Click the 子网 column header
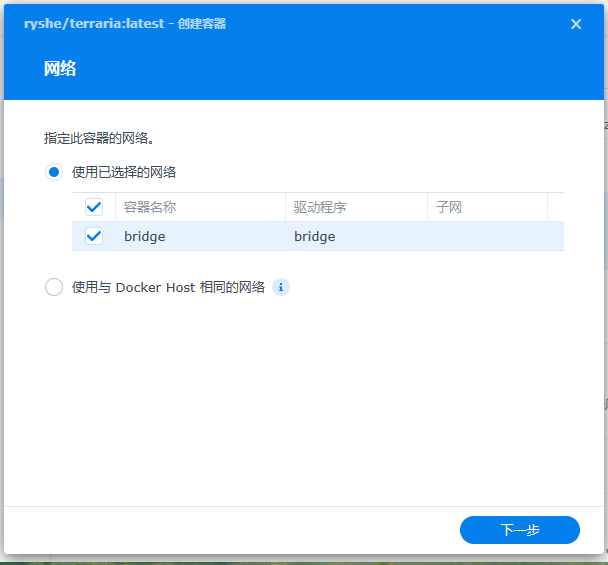This screenshot has height=565, width=608. pyautogui.click(x=487, y=207)
